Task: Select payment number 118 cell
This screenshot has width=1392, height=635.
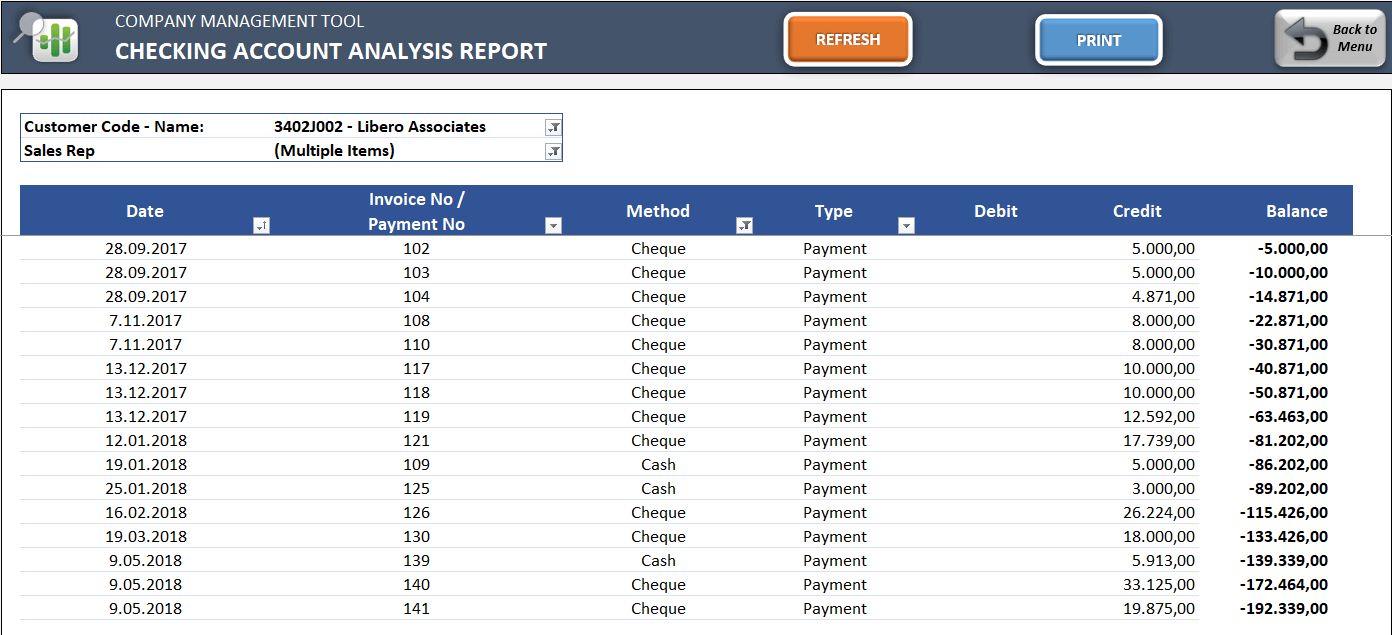Action: pyautogui.click(x=416, y=393)
